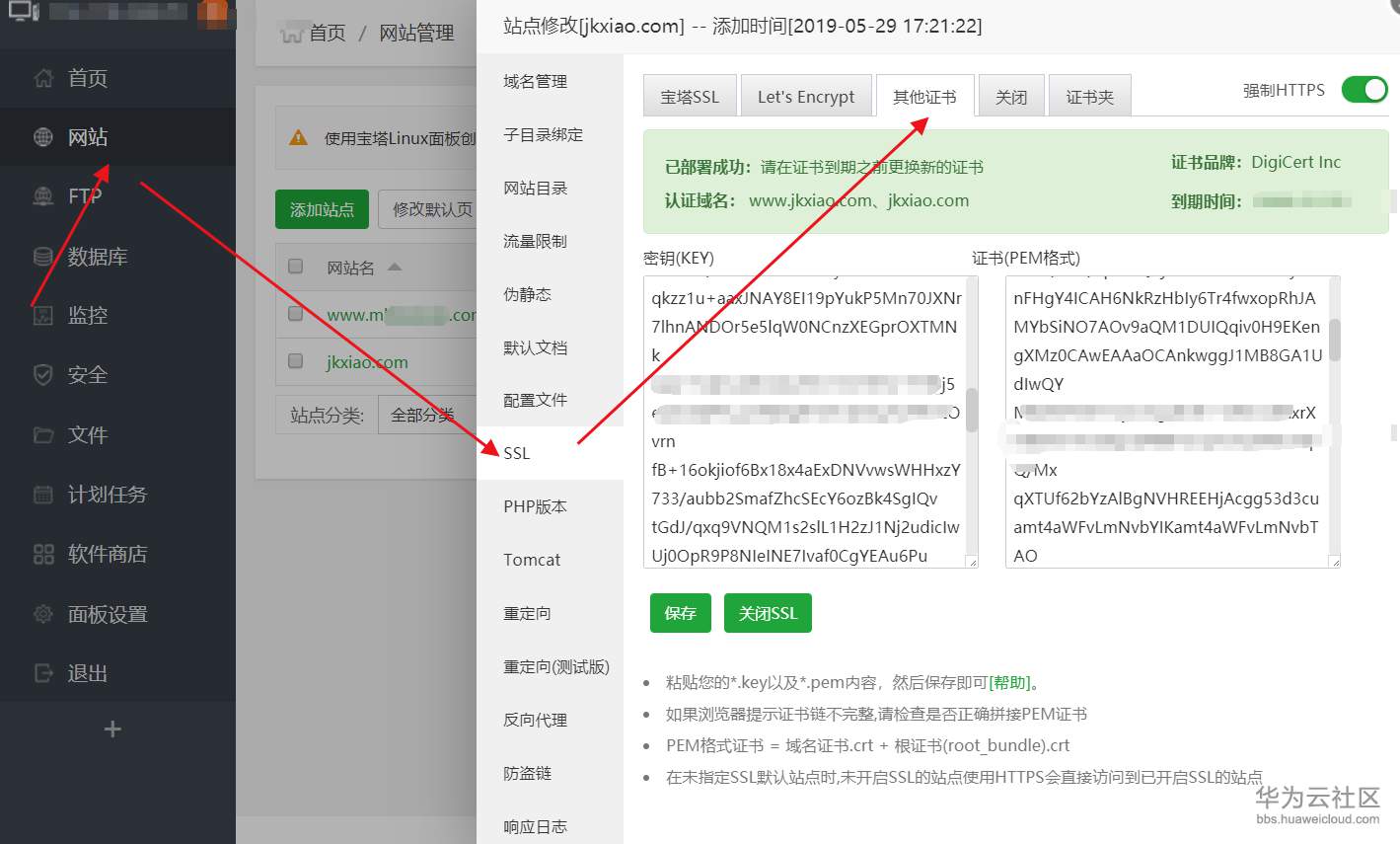Click the FTP icon in sidebar

pos(43,196)
